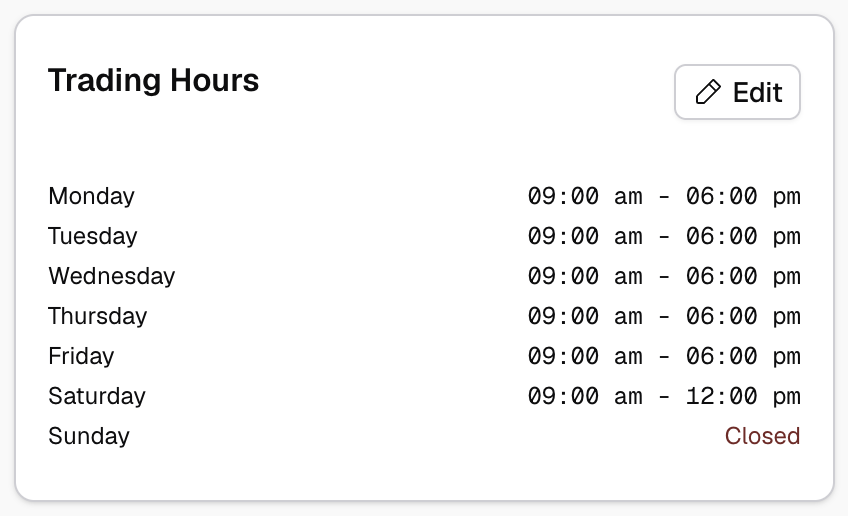
Task: Click the Wednesday day label
Action: pos(111,276)
